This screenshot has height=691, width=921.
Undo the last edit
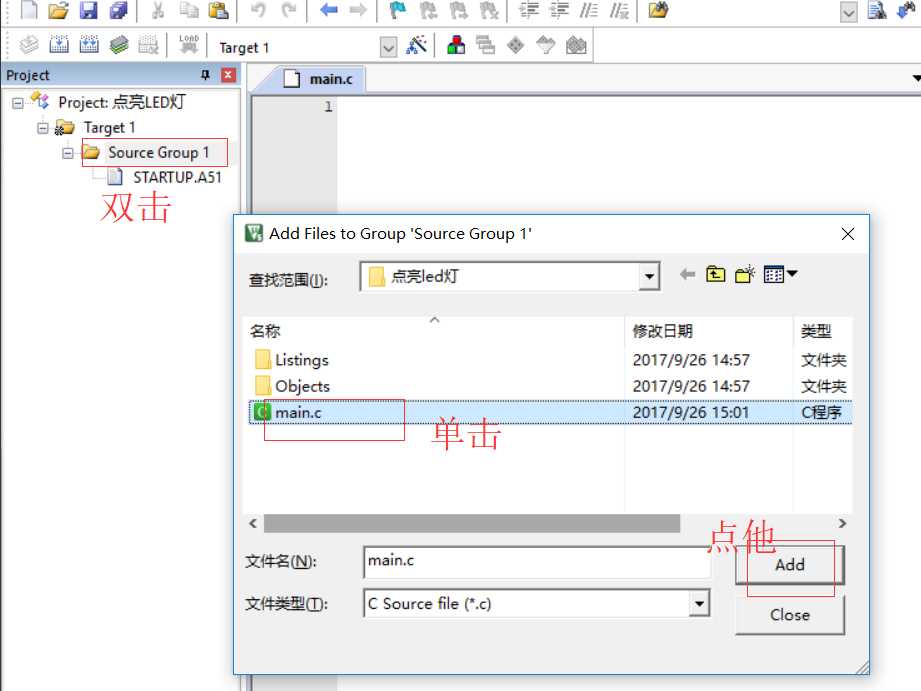(x=258, y=10)
